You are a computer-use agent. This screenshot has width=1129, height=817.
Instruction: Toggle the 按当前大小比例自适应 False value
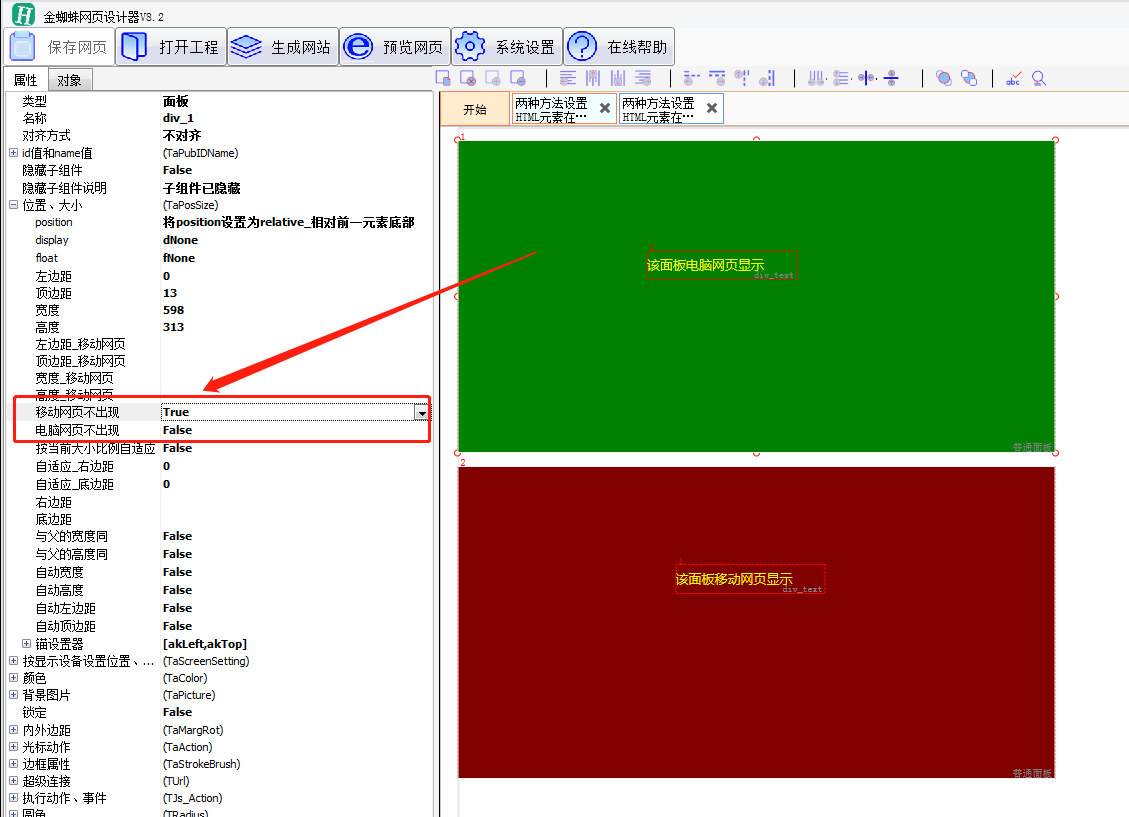click(x=177, y=448)
